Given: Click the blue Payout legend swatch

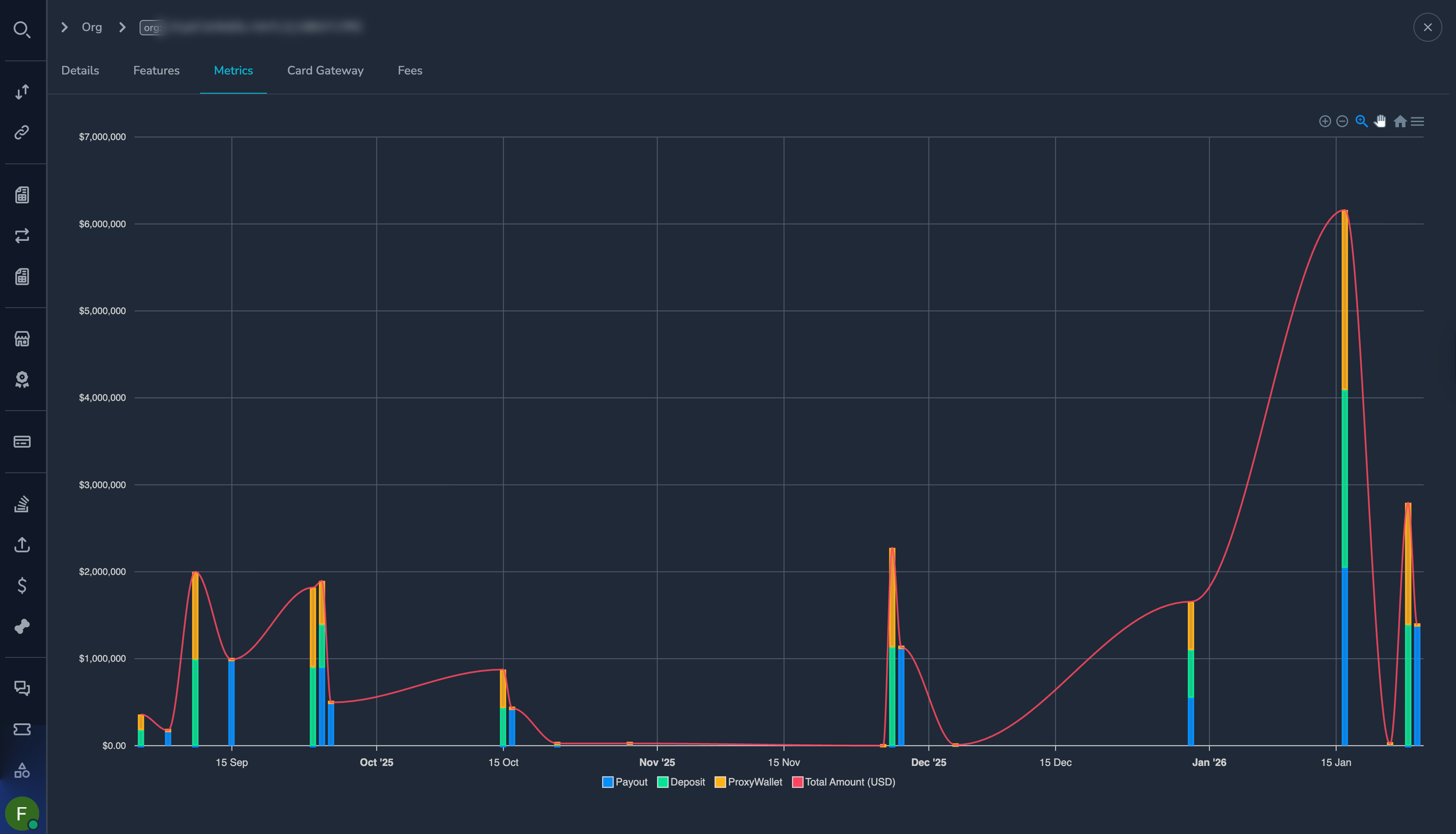Looking at the screenshot, I should point(608,782).
